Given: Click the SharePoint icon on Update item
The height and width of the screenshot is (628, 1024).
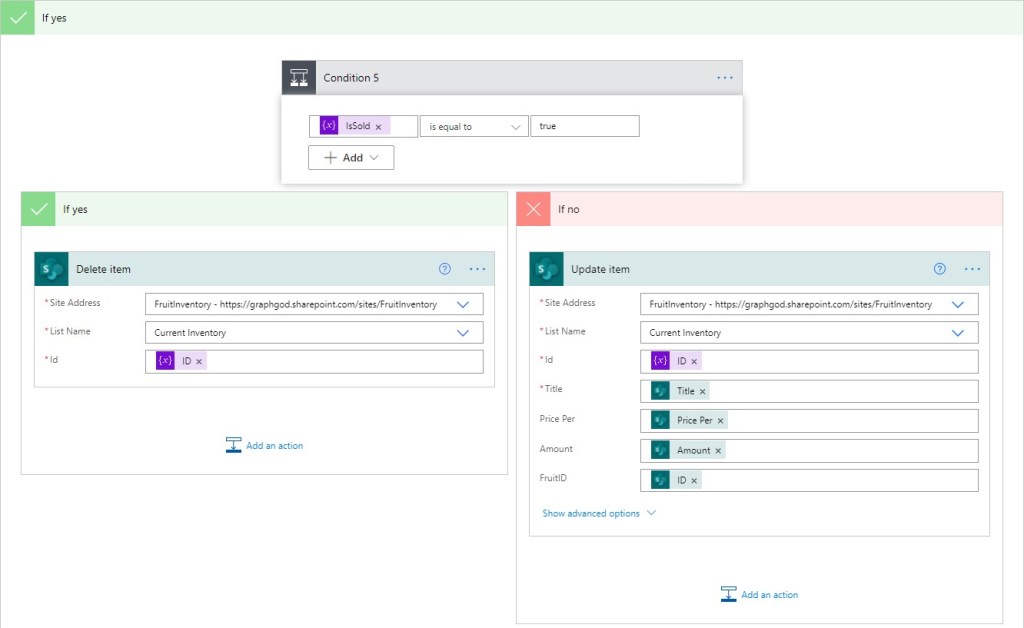Looking at the screenshot, I should click(x=547, y=269).
